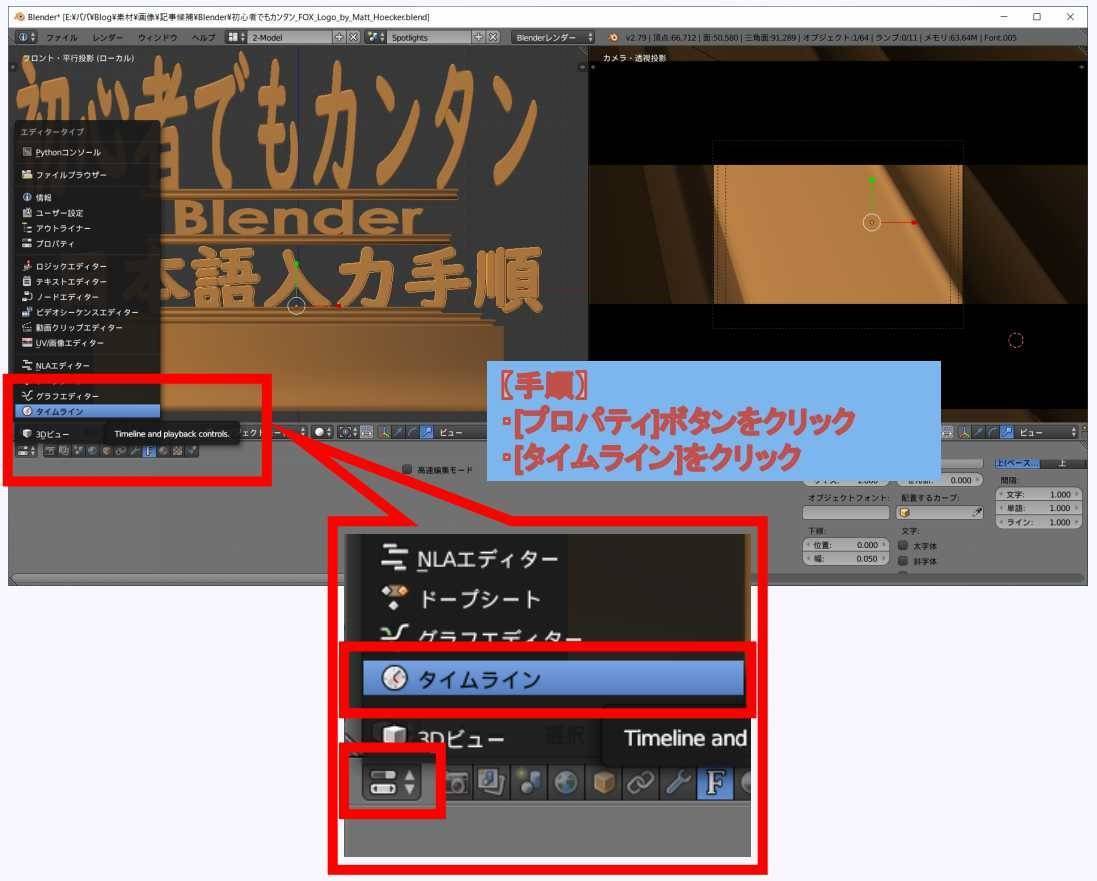Open the pivot point dropdown in left view header

pyautogui.click(x=347, y=432)
